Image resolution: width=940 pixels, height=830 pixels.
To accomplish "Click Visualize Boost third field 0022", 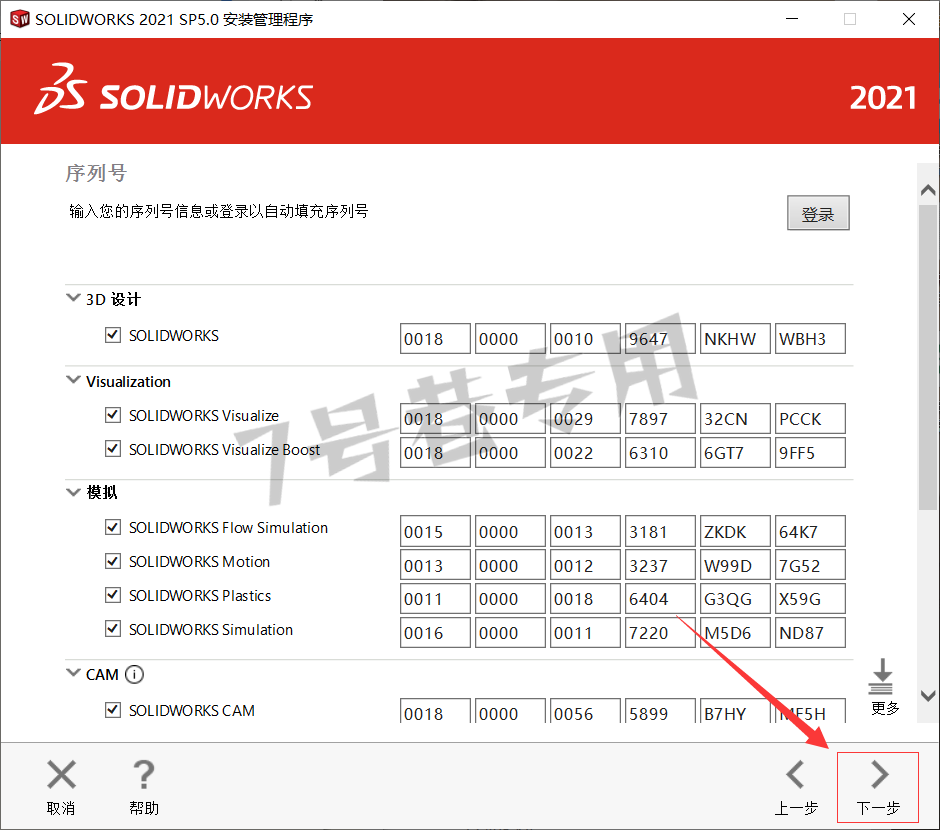I will [585, 453].
